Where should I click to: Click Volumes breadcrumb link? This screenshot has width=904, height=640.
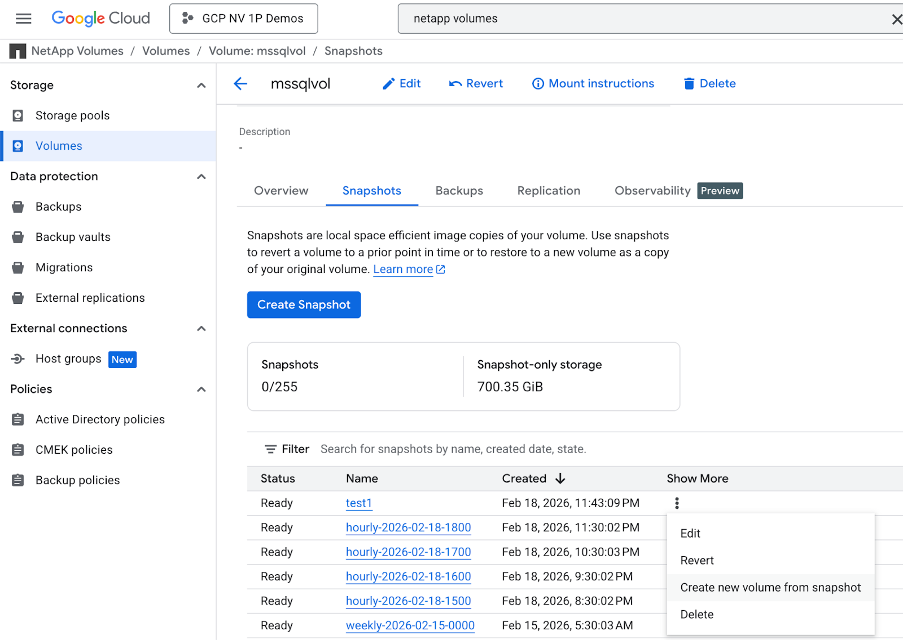tap(166, 51)
